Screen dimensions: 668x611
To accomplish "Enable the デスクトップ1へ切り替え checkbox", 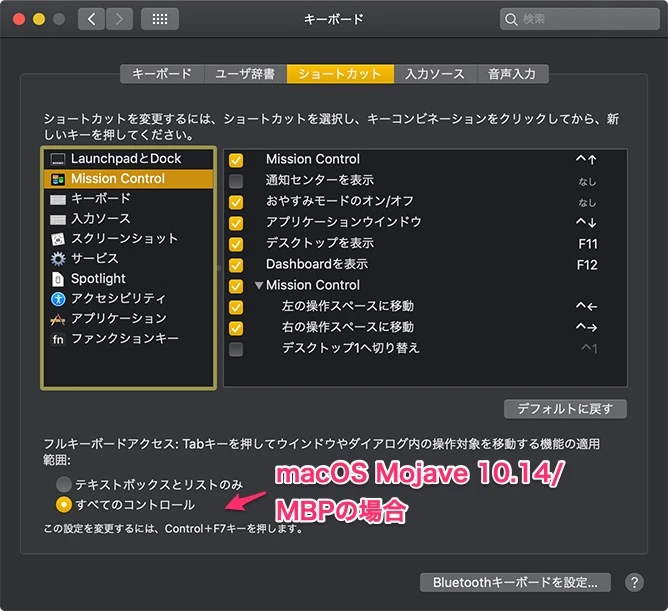I will coord(236,349).
